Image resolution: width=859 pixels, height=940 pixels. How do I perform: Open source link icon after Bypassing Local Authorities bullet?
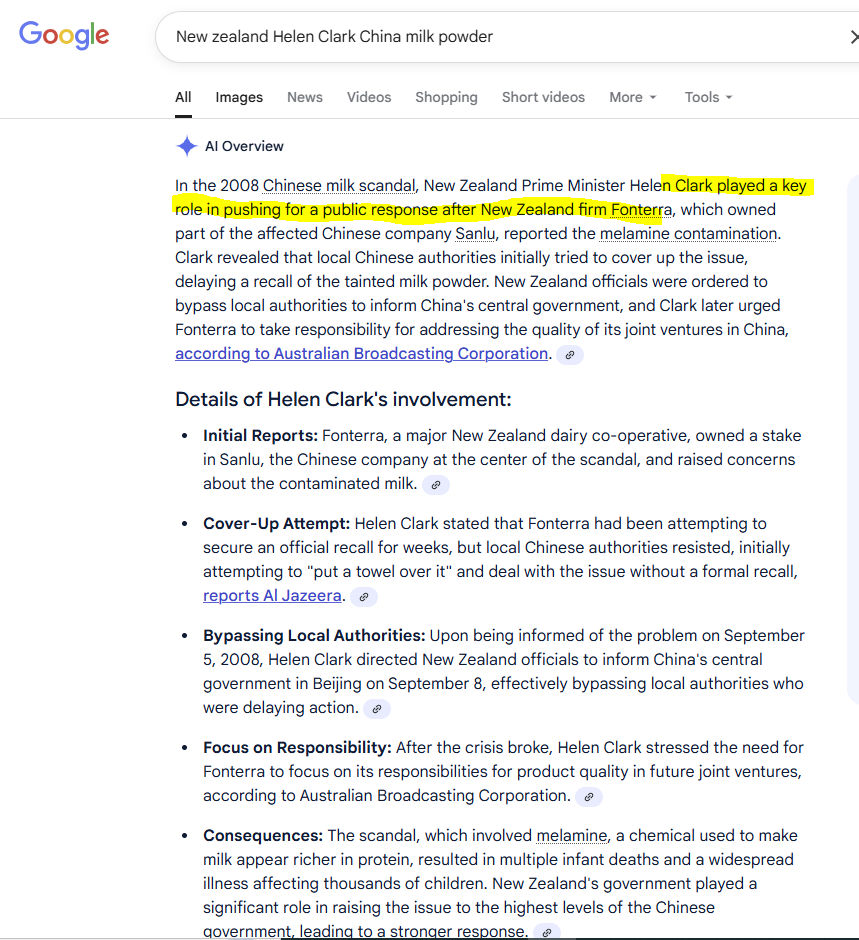coord(377,709)
